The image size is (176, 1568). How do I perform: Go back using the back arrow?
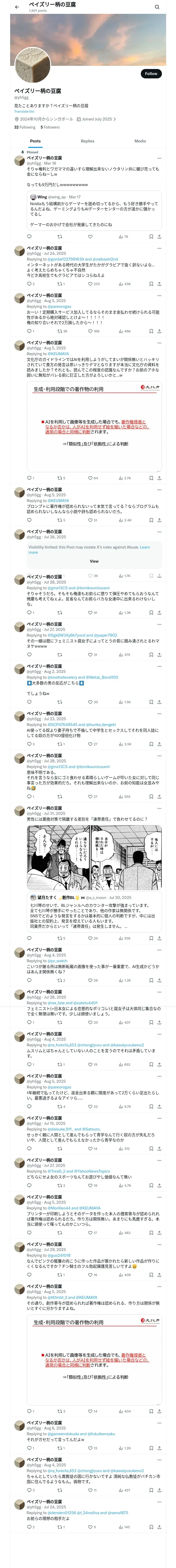tap(17, 7)
